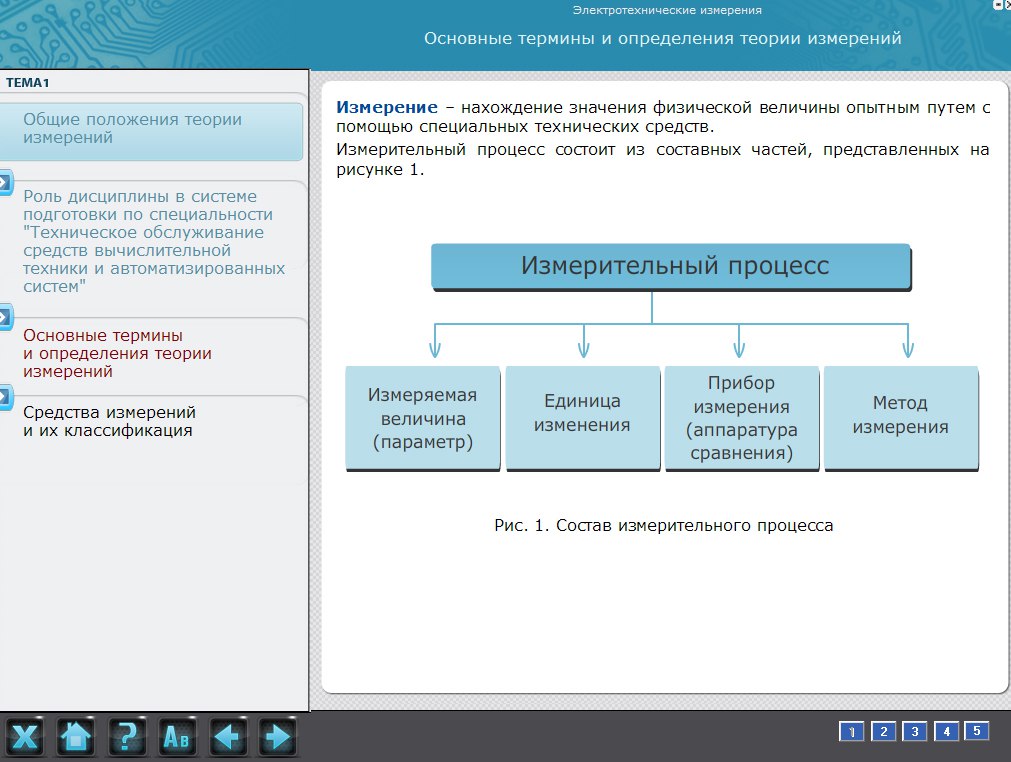Screen dimensions: 1011x762
Task: Click the 'Измерительный процесс' diagram header box
Action: point(671,267)
